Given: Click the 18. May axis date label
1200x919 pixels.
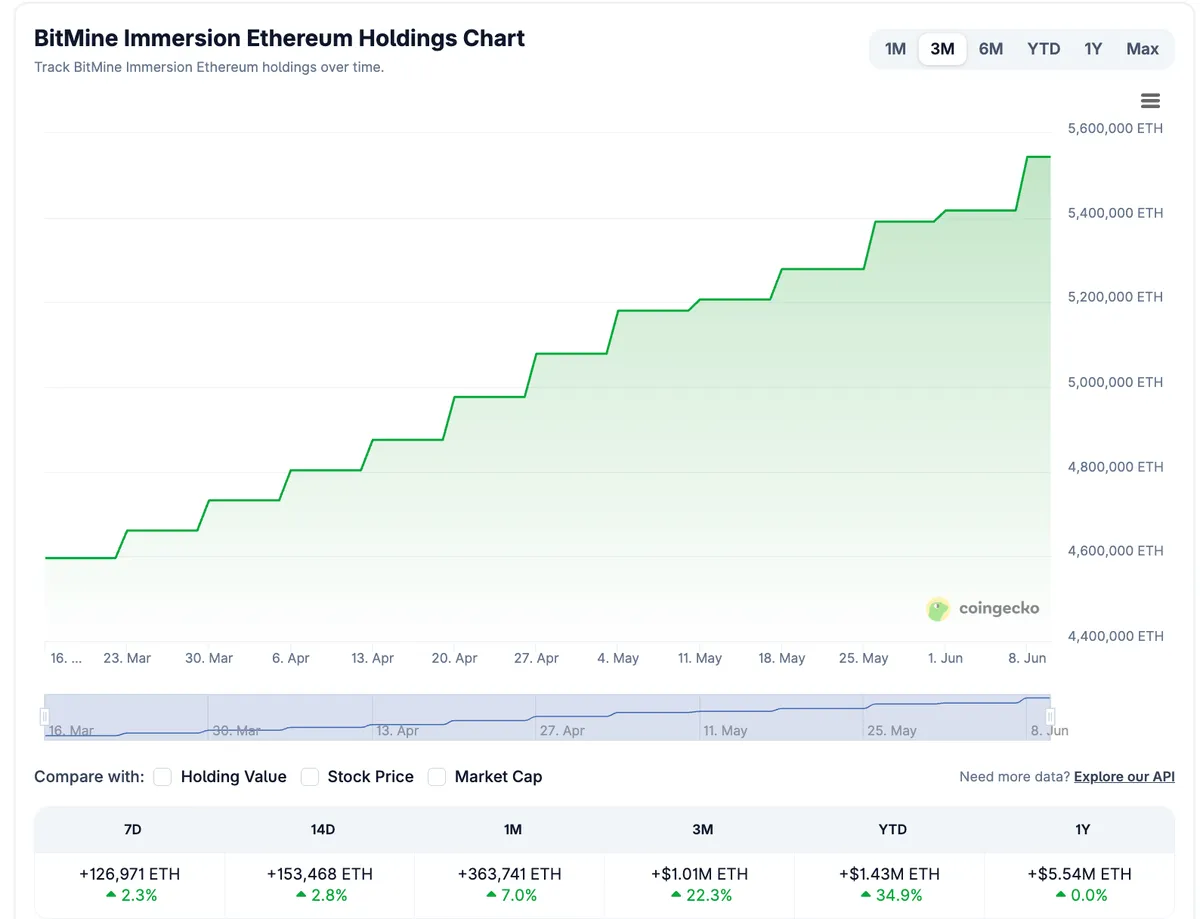Looking at the screenshot, I should [782, 658].
